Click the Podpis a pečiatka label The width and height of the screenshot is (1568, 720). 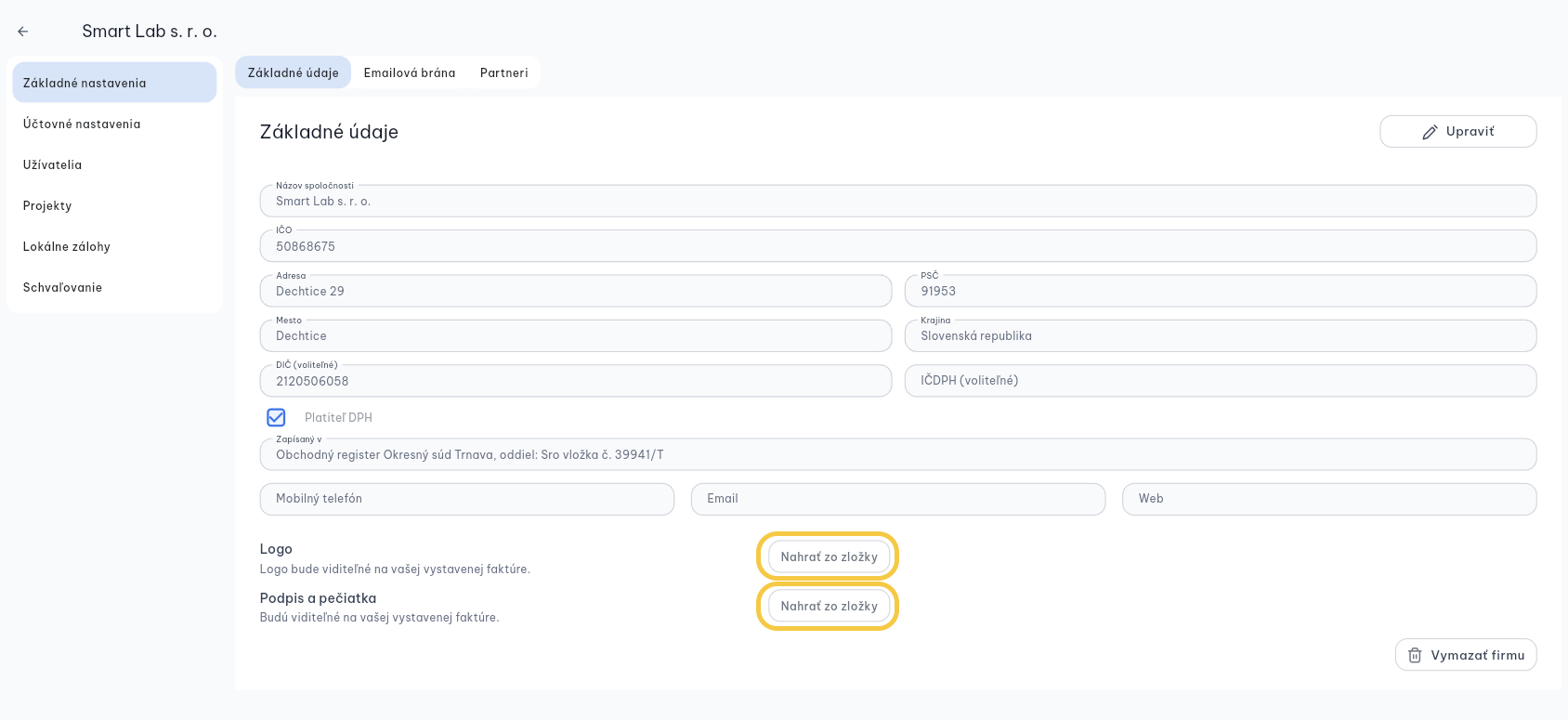click(318, 598)
